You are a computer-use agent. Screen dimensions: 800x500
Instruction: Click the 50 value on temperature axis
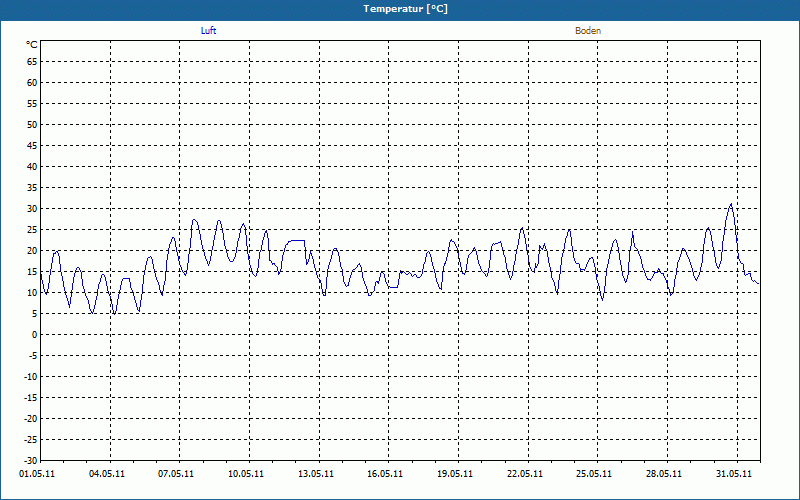tap(32, 124)
